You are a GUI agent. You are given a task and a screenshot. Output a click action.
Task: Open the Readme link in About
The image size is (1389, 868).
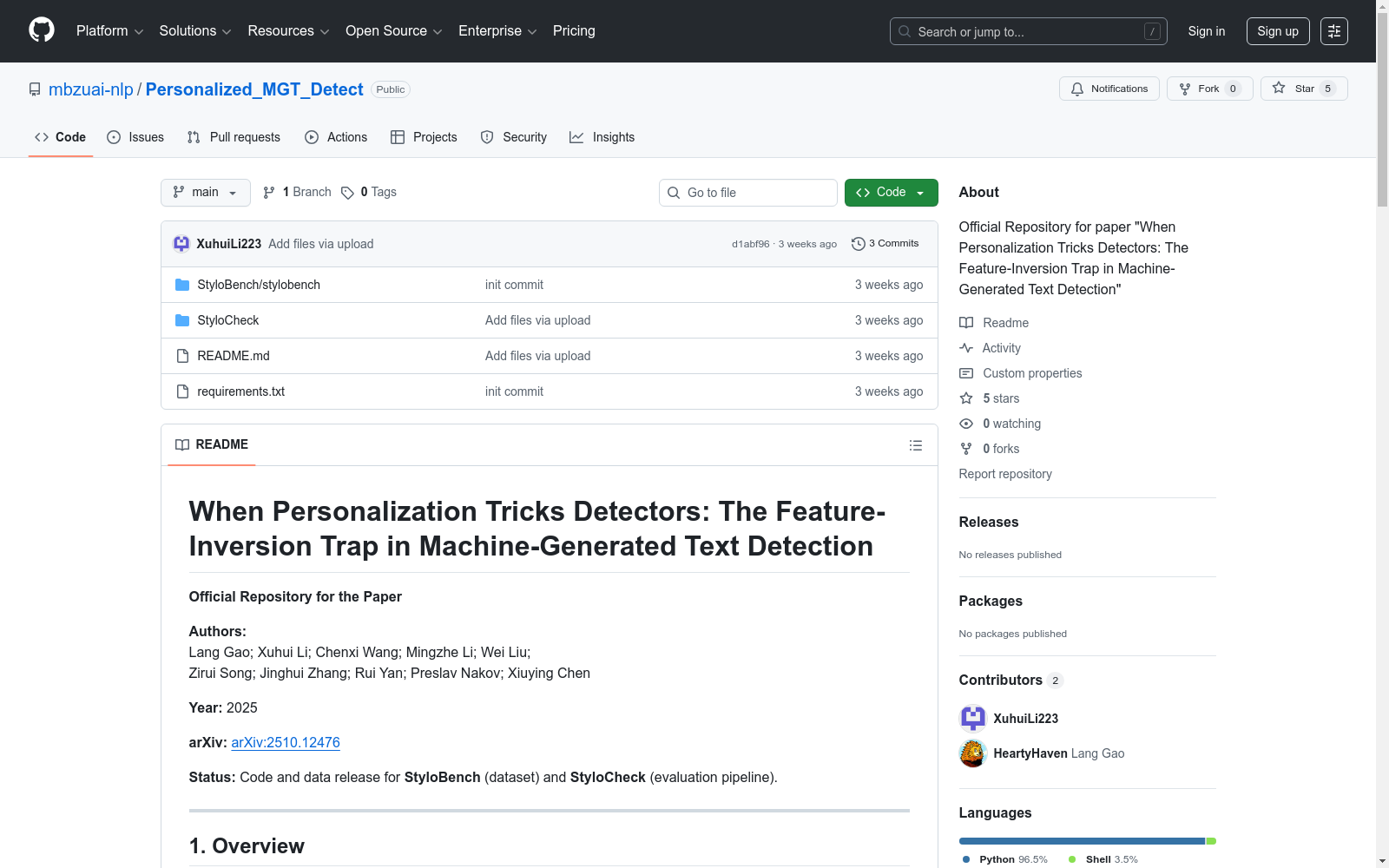click(x=994, y=323)
